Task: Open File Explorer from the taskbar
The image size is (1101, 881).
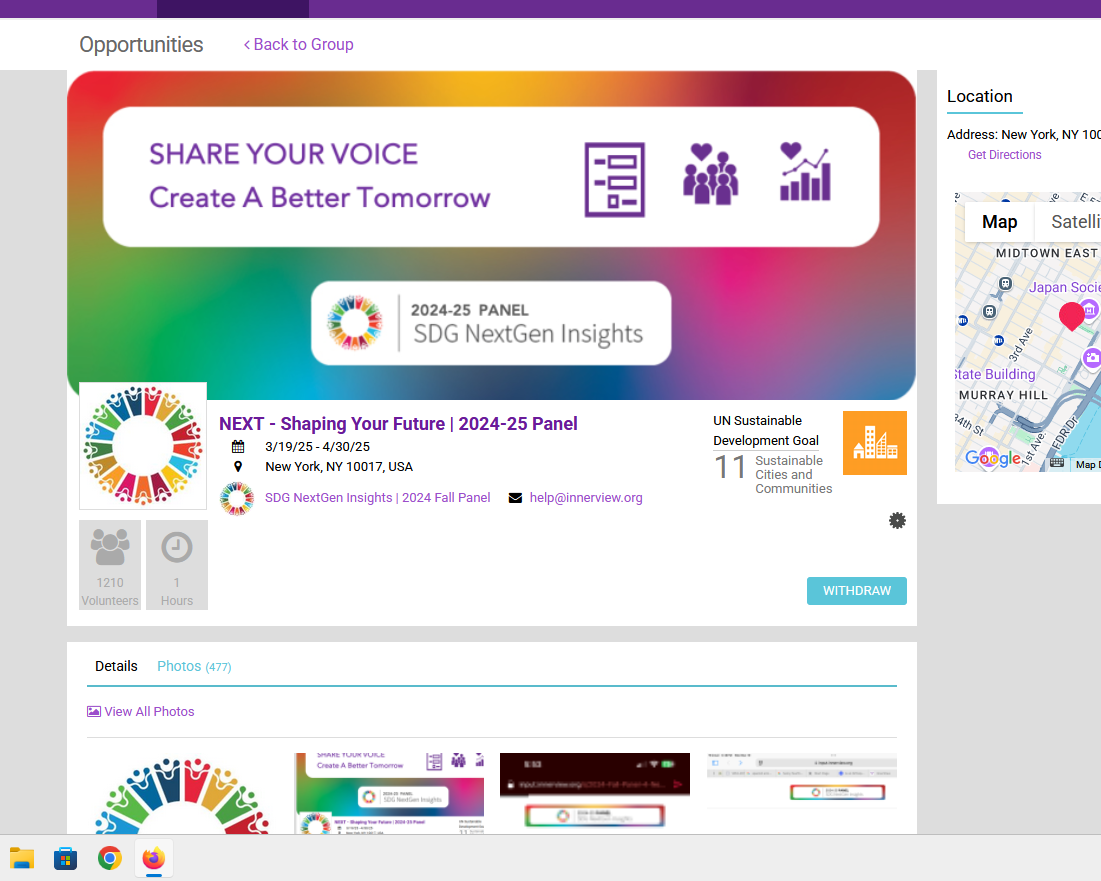Action: tap(22, 858)
